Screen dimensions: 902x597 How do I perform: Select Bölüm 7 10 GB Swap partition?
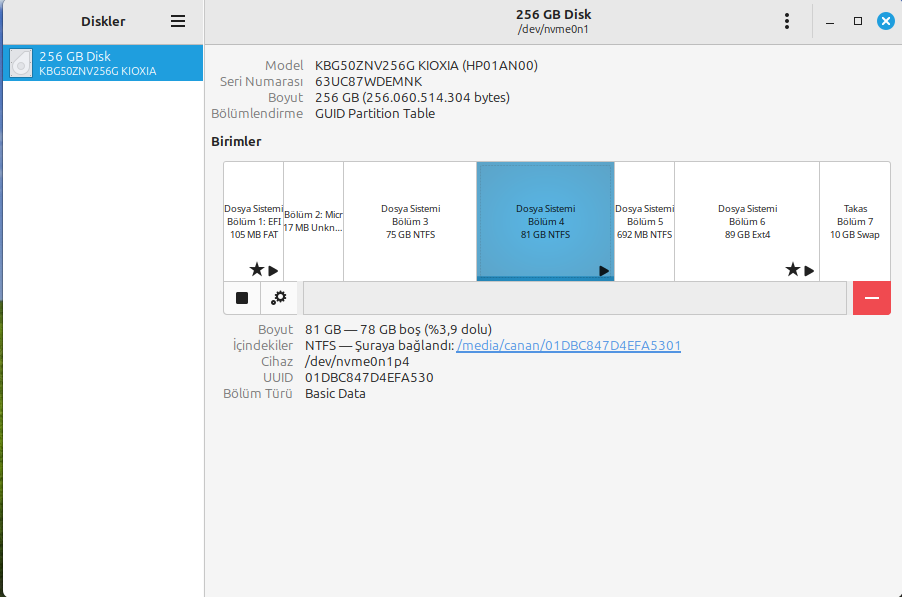[x=855, y=221]
